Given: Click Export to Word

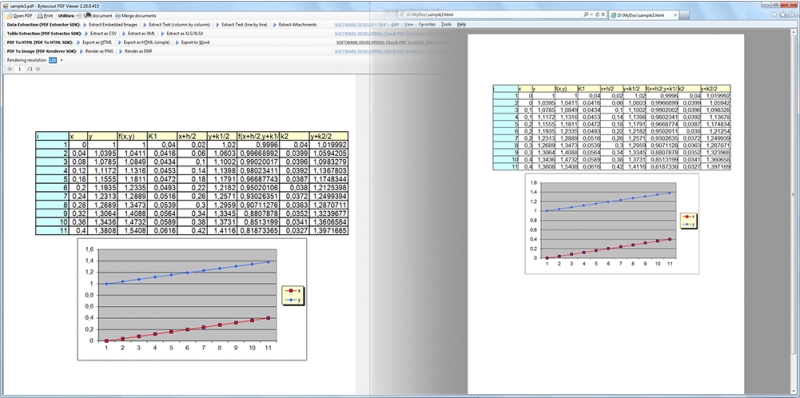Looking at the screenshot, I should 192,42.
